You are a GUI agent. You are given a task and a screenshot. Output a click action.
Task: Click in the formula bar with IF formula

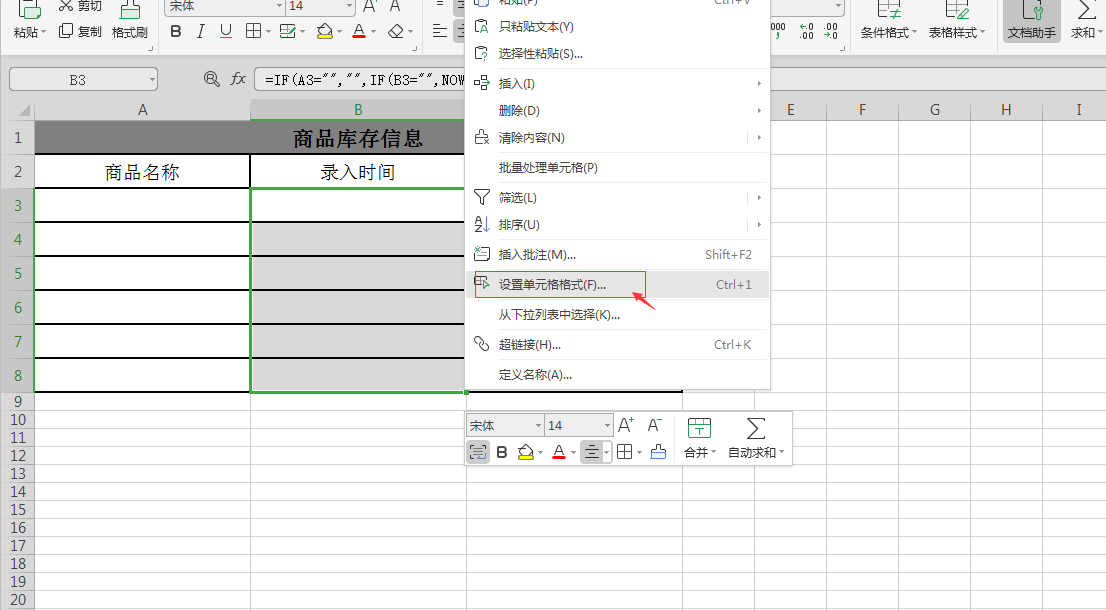(x=360, y=80)
